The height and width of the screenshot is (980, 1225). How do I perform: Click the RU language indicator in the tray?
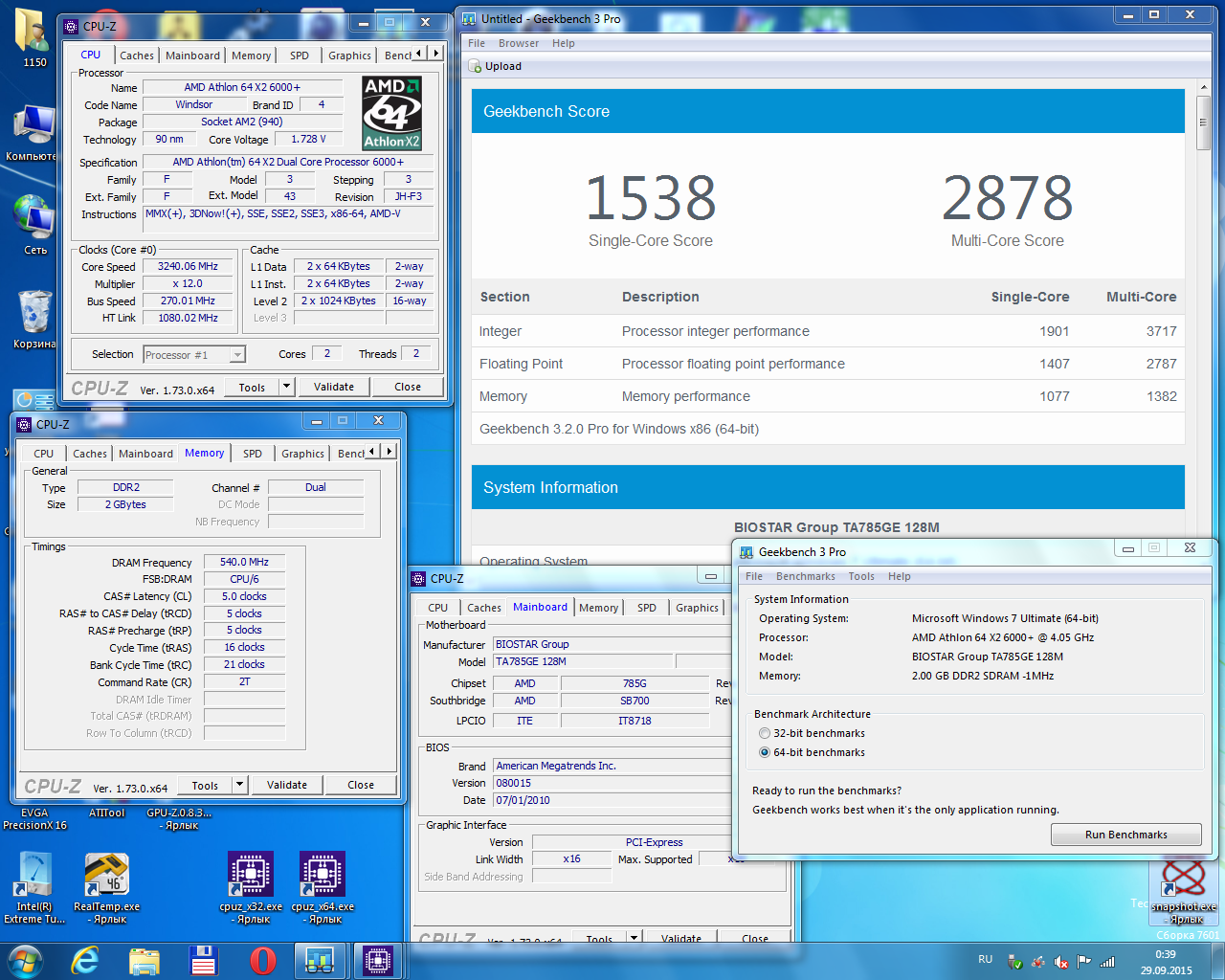[986, 959]
